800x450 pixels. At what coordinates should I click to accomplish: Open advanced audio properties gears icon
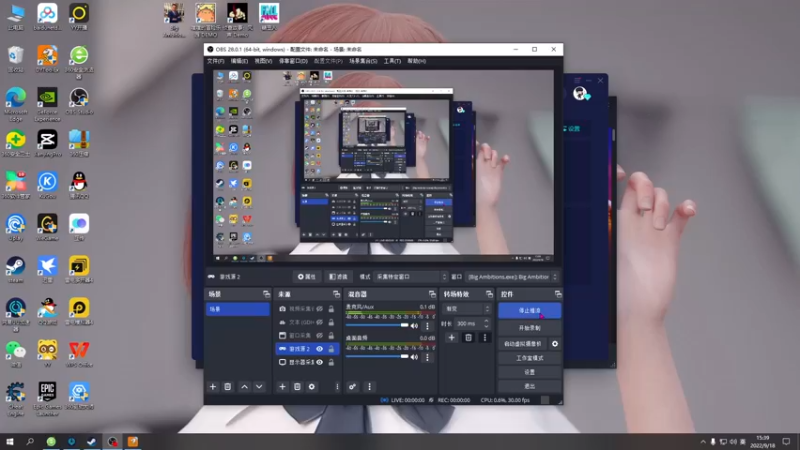coord(353,387)
